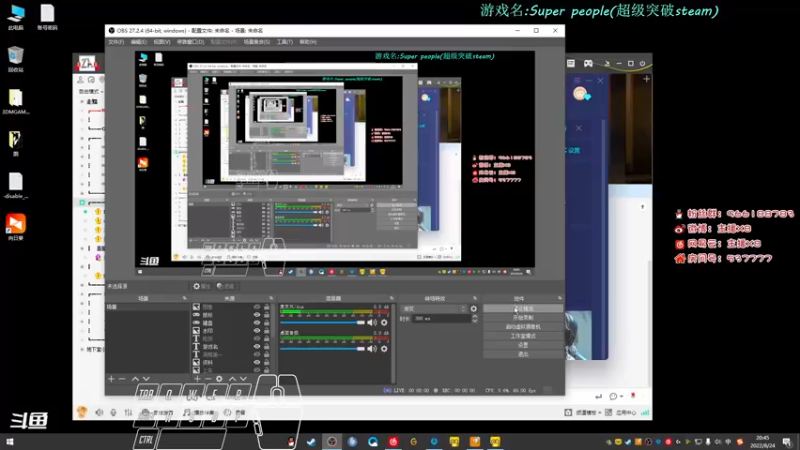This screenshot has width=800, height=450.
Task: Mute the 麦克风/Aux channel
Action: coord(372,322)
